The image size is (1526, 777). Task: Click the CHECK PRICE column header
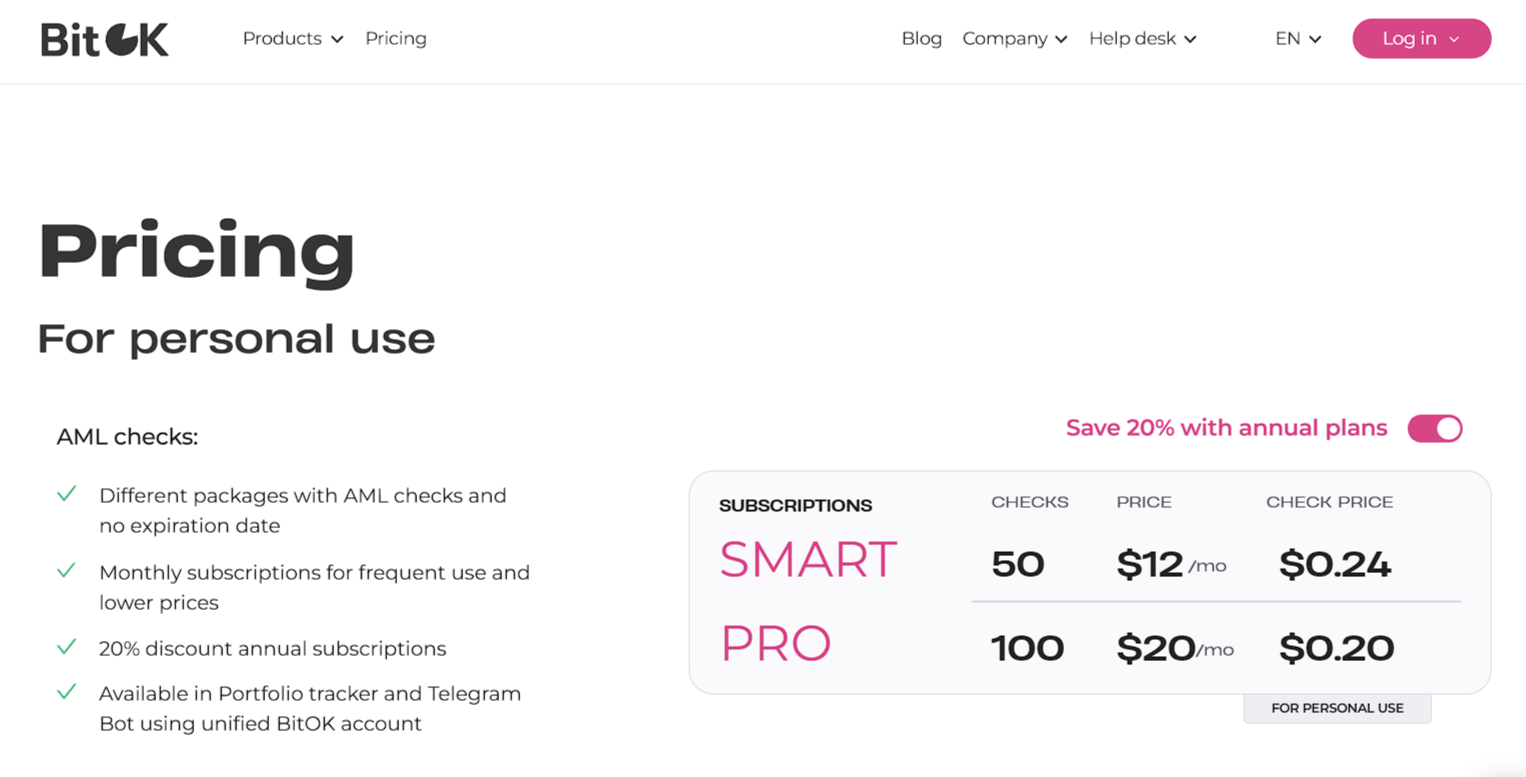click(1328, 502)
